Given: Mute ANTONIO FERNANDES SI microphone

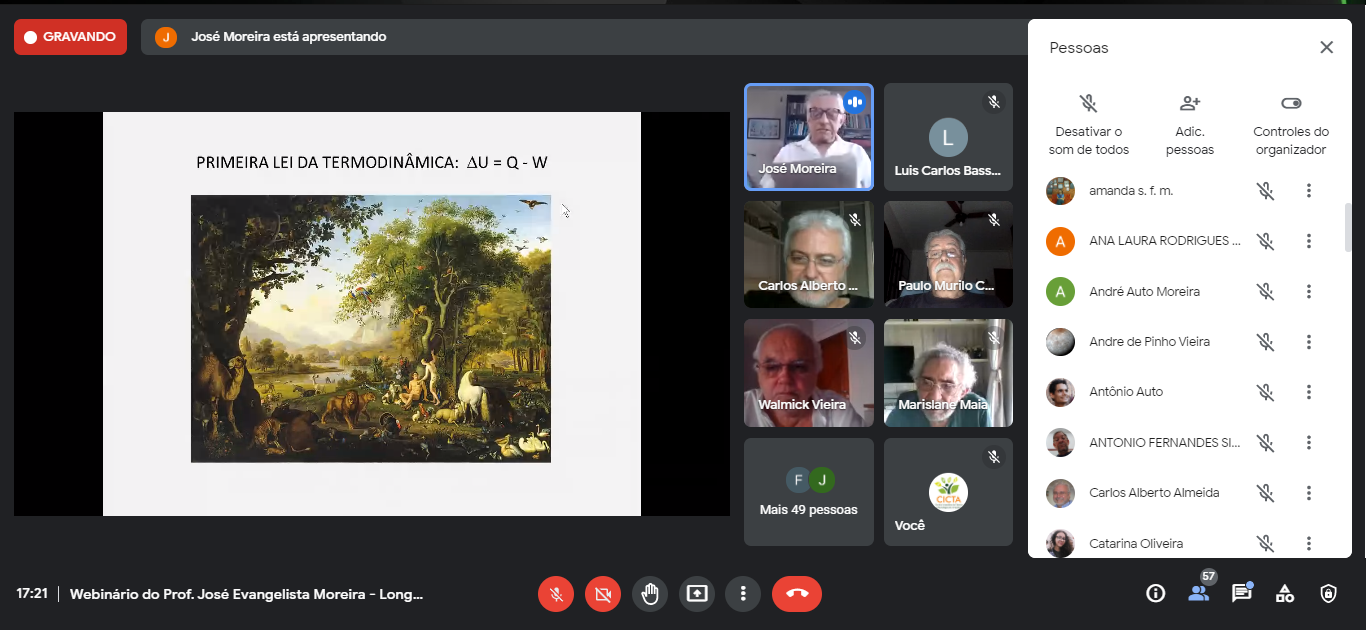Looking at the screenshot, I should [1266, 443].
